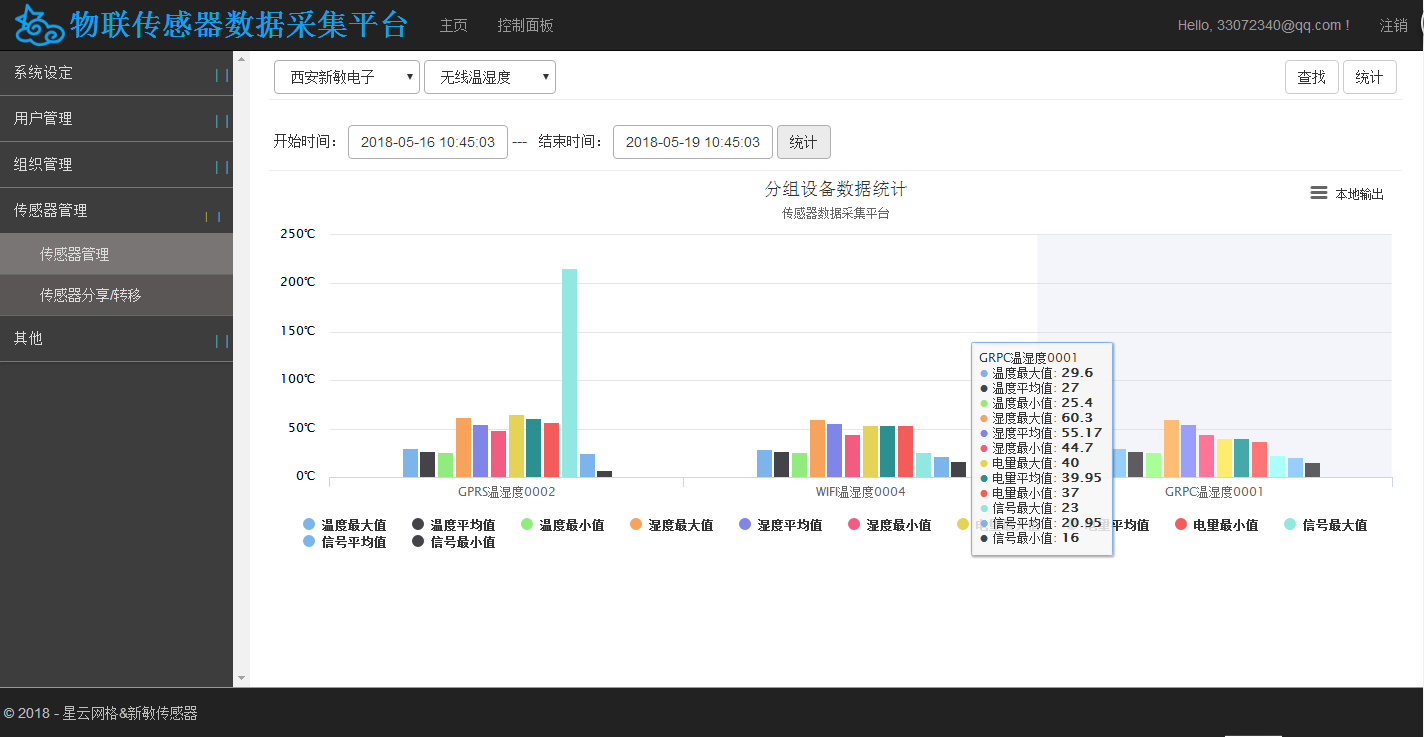1424x737 pixels.
Task: Click the 查找 button
Action: (1311, 77)
